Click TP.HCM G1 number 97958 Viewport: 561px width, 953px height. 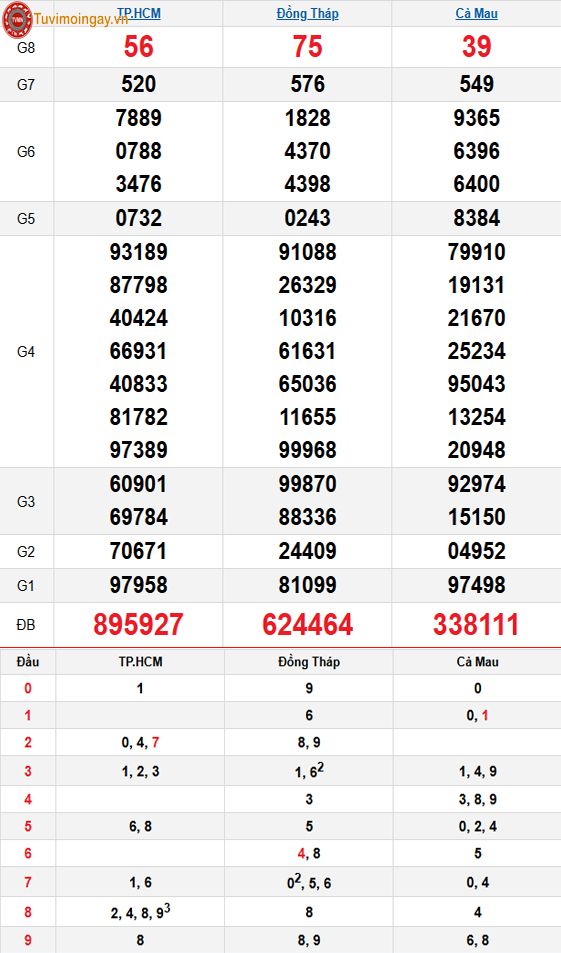point(139,585)
